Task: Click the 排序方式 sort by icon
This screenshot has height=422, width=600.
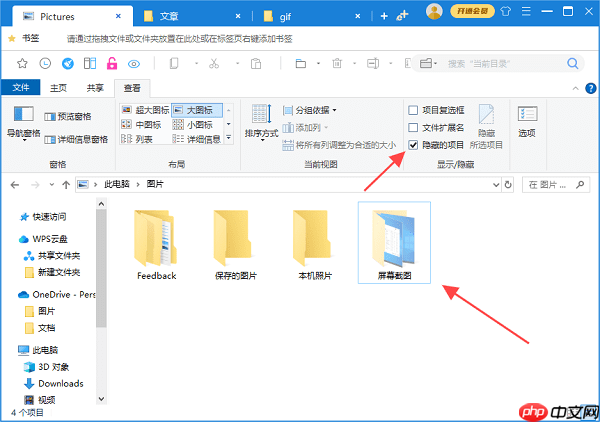Action: pyautogui.click(x=262, y=122)
